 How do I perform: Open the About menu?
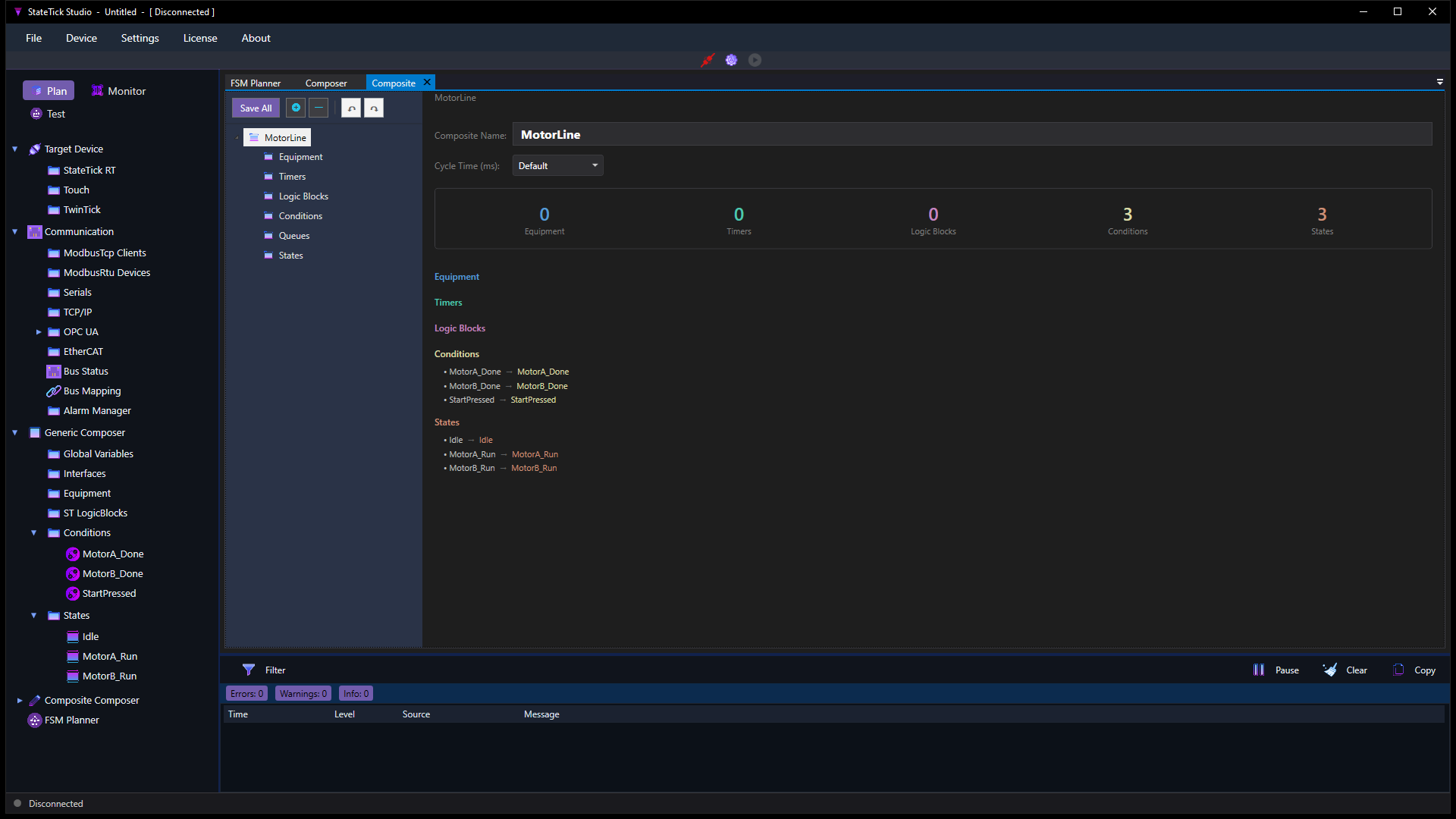[x=256, y=38]
